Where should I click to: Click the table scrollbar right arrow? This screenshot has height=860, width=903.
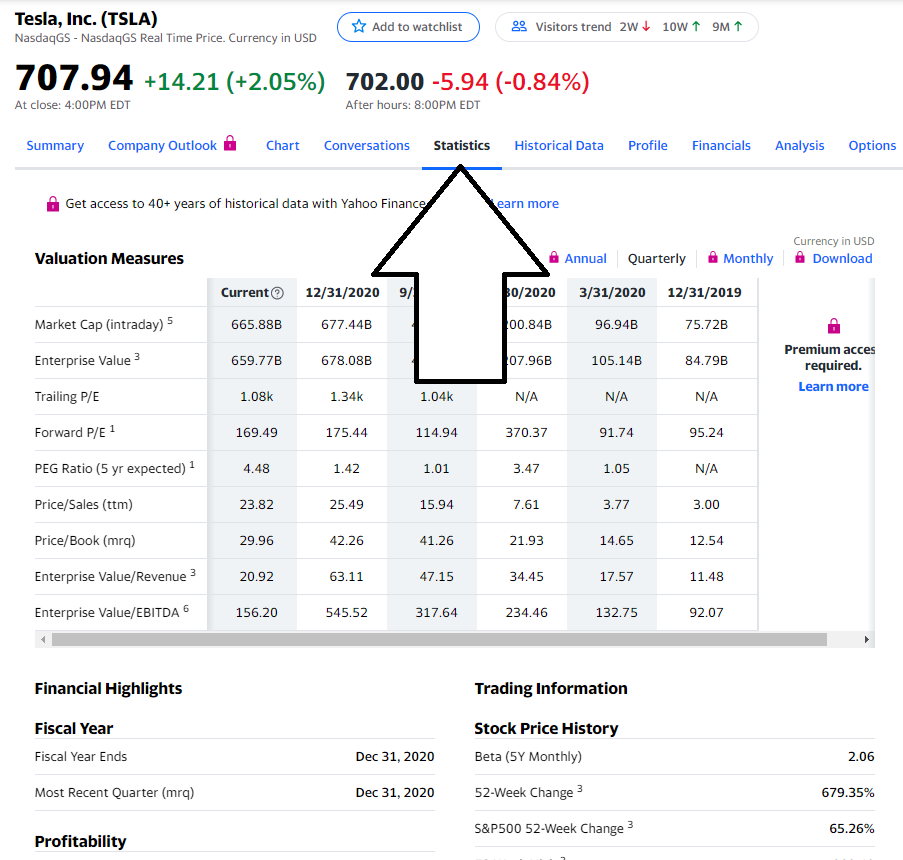coord(867,639)
